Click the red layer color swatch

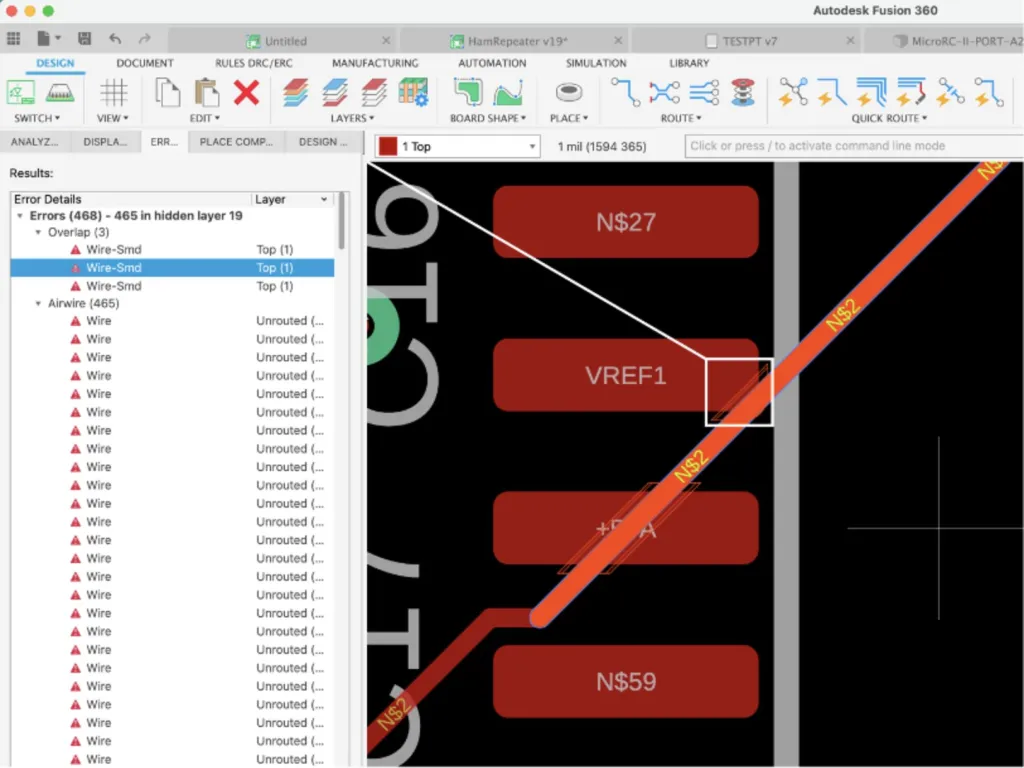coord(388,146)
